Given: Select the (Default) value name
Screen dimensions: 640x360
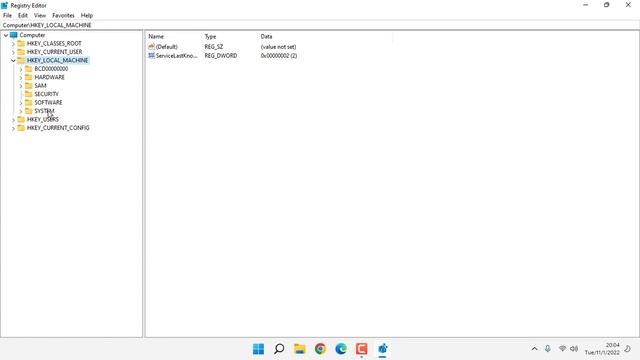Looking at the screenshot, I should (x=167, y=47).
